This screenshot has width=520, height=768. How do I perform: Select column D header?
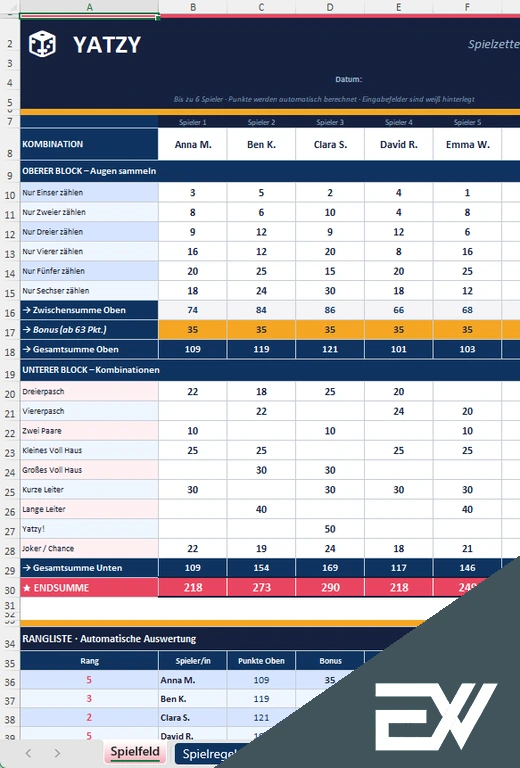[x=330, y=7]
